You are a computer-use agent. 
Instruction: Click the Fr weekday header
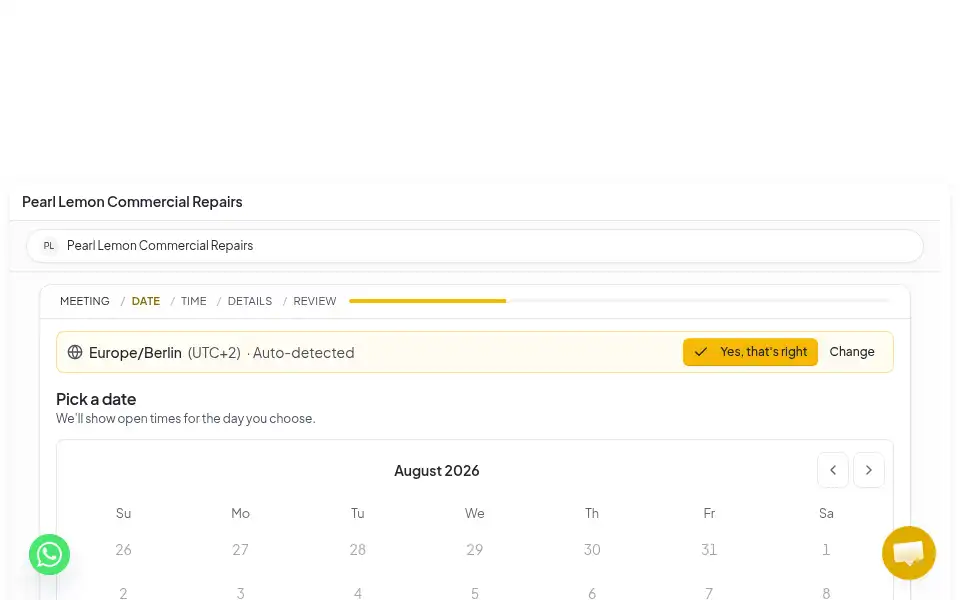(x=709, y=513)
